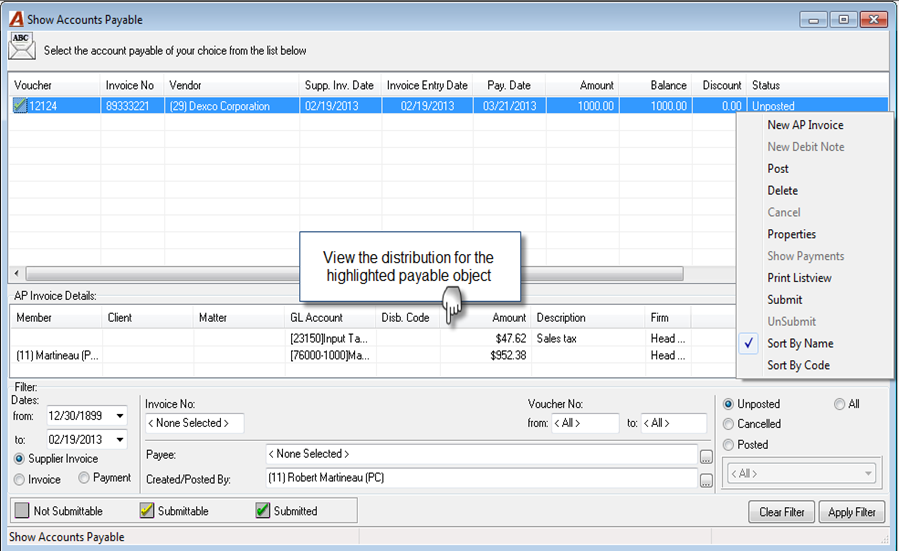This screenshot has width=899, height=551.
Task: Select the Unposted radio button
Action: tap(728, 404)
